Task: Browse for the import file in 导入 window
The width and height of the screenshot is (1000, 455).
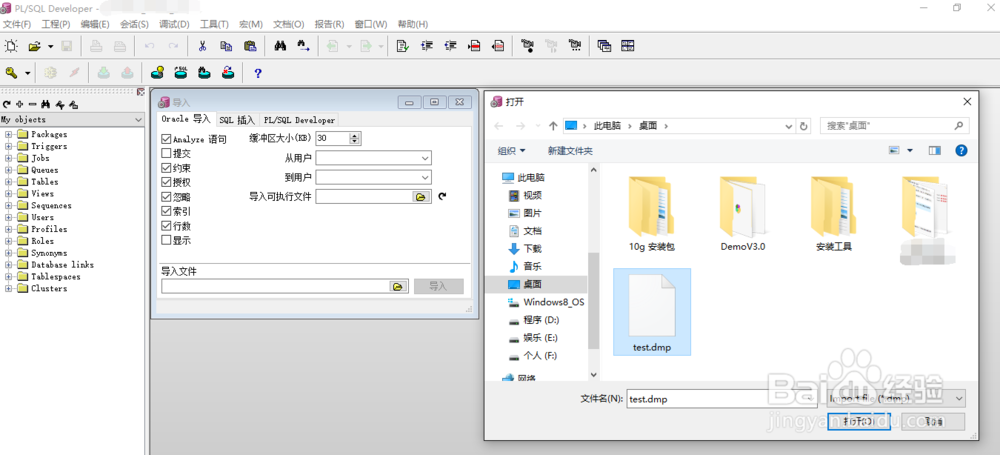Action: [x=398, y=287]
